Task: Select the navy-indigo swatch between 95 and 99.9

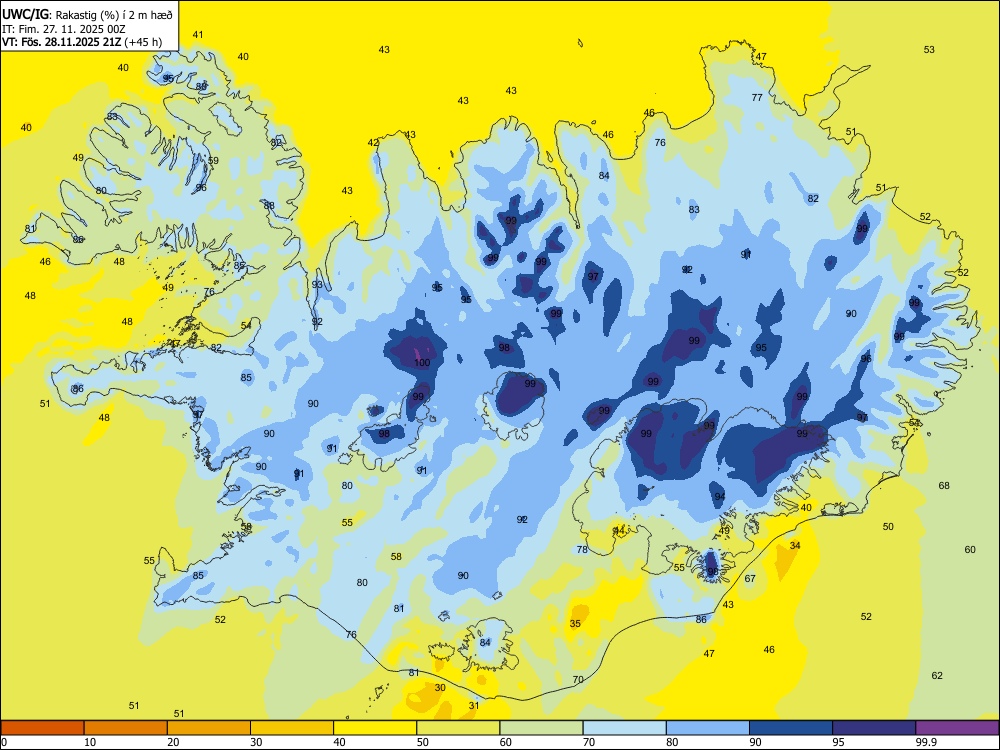Action: [874, 728]
